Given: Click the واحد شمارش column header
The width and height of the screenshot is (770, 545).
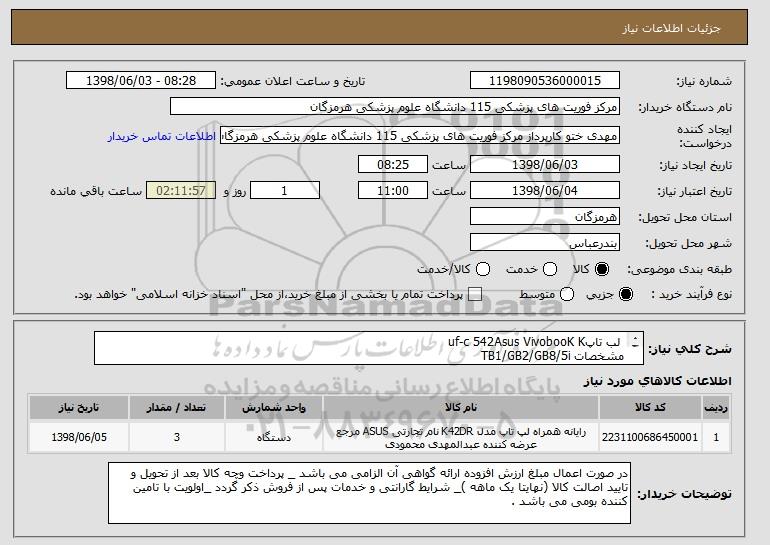Looking at the screenshot, I should 274,408.
